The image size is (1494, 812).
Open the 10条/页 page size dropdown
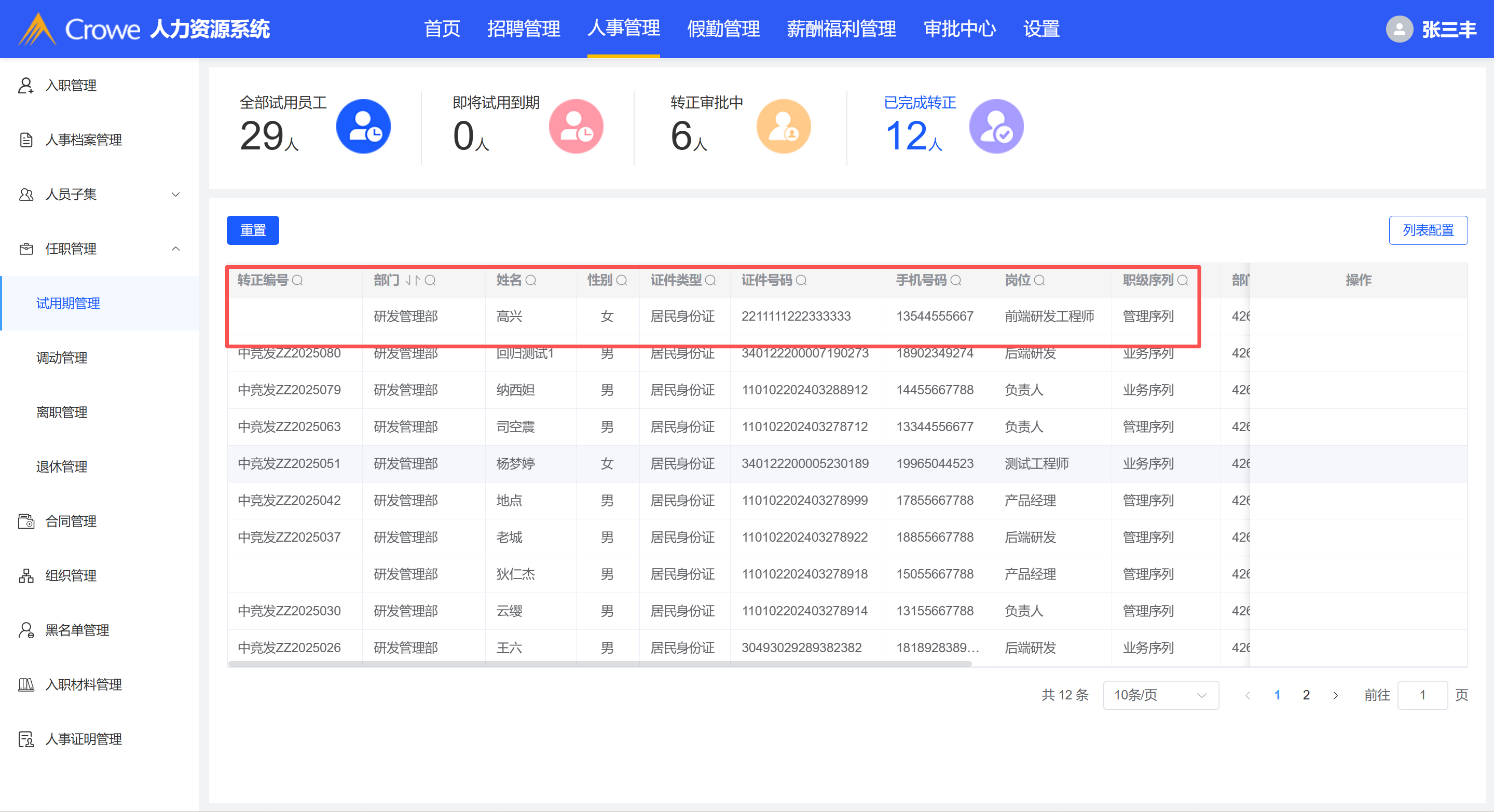1160,695
